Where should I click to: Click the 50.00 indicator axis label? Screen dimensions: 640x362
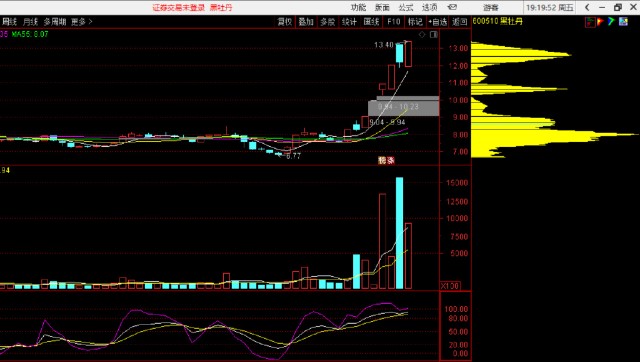pos(458,332)
